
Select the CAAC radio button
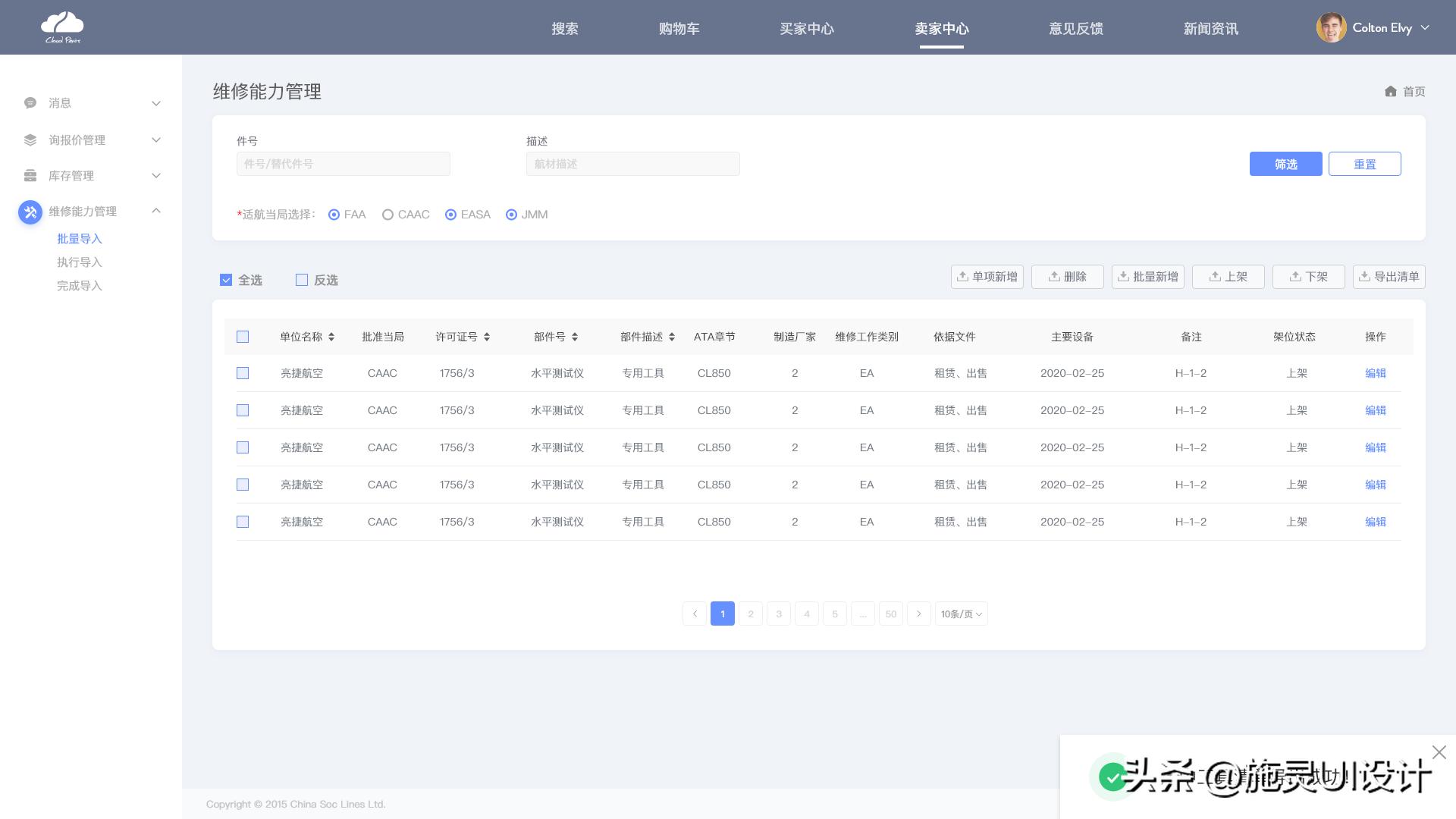point(388,215)
